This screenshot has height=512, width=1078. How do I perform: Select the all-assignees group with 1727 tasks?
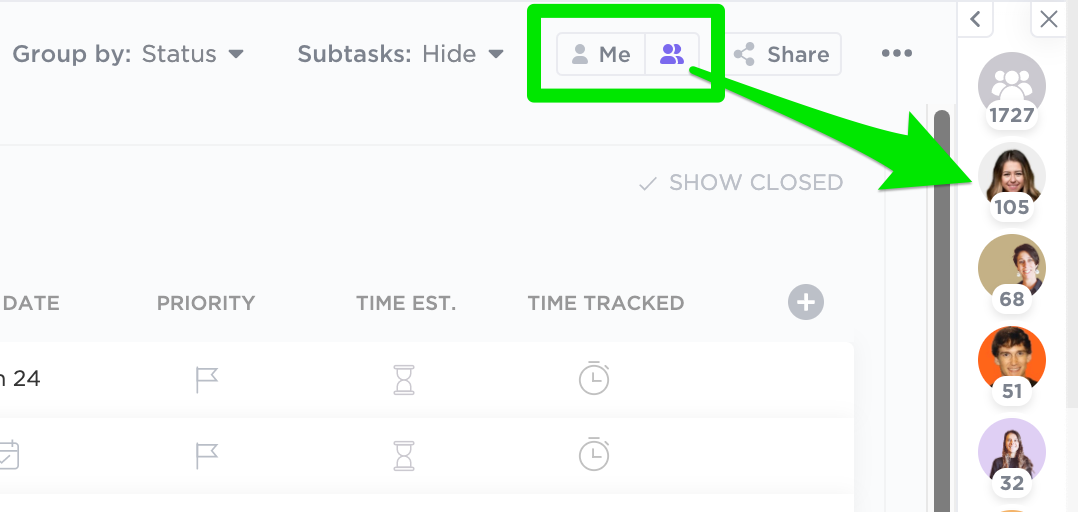click(1011, 89)
